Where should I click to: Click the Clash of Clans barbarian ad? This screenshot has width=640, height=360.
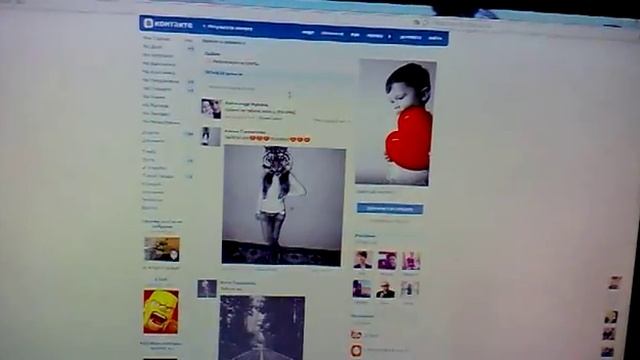point(161,312)
